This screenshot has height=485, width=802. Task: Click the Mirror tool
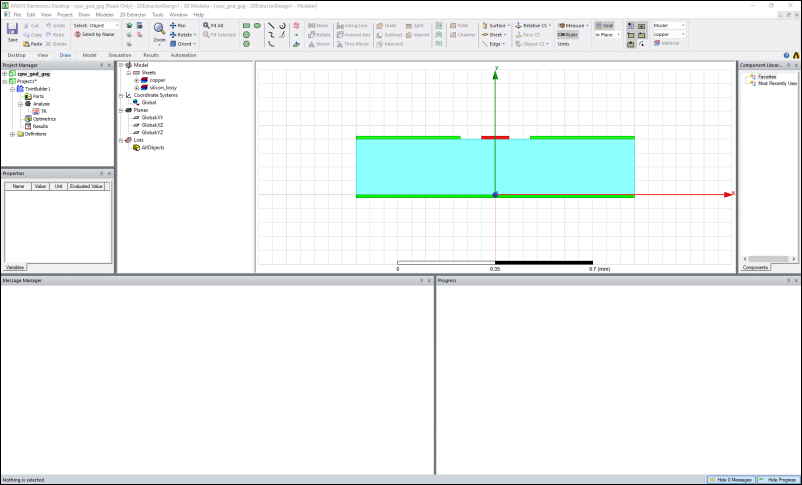[319, 44]
